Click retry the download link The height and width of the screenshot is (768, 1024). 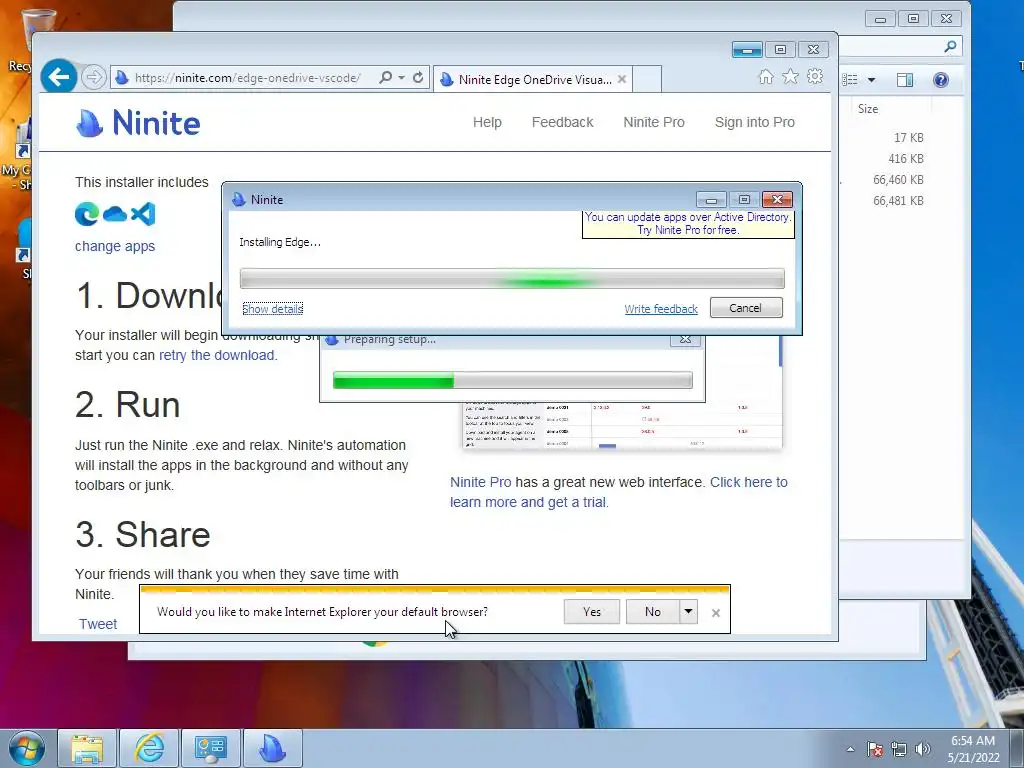[218, 355]
